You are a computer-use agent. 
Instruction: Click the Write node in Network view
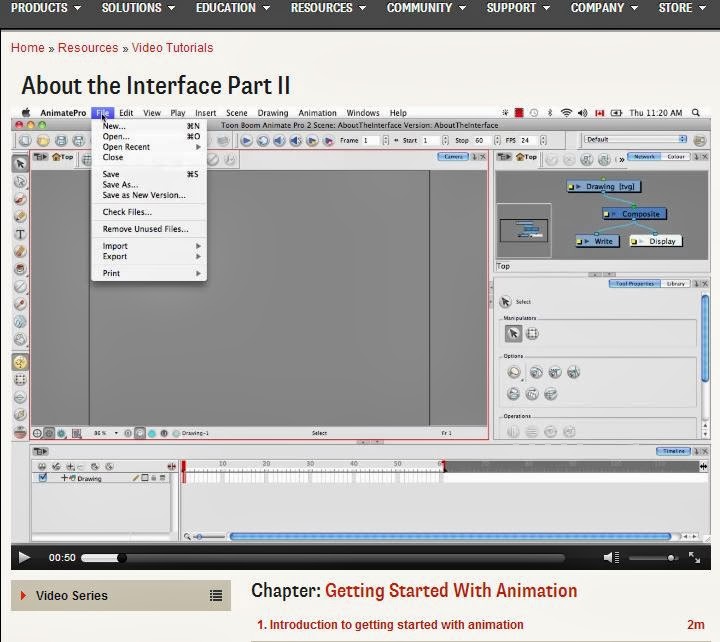click(598, 241)
